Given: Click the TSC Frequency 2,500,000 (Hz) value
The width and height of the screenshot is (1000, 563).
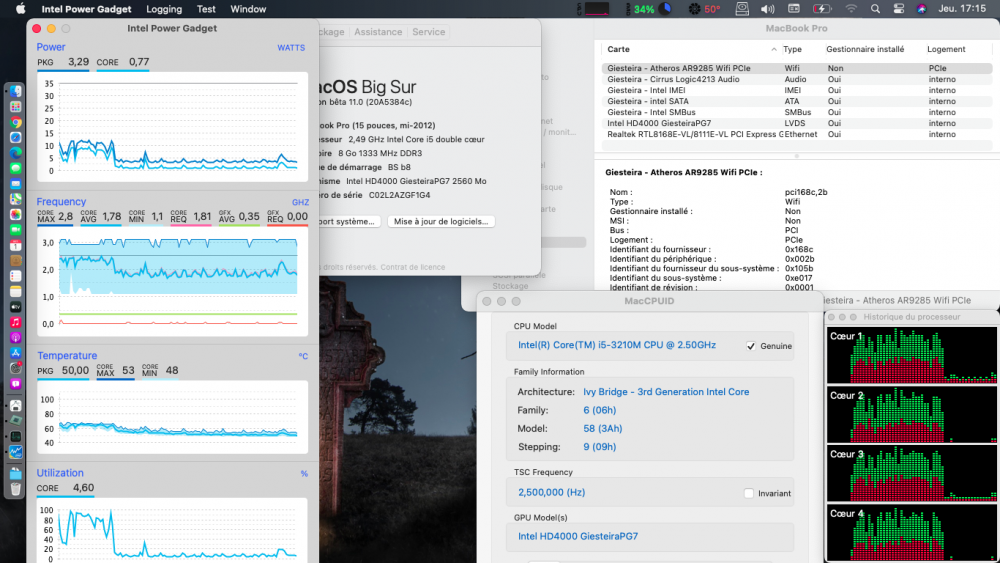Looking at the screenshot, I should tap(551, 492).
